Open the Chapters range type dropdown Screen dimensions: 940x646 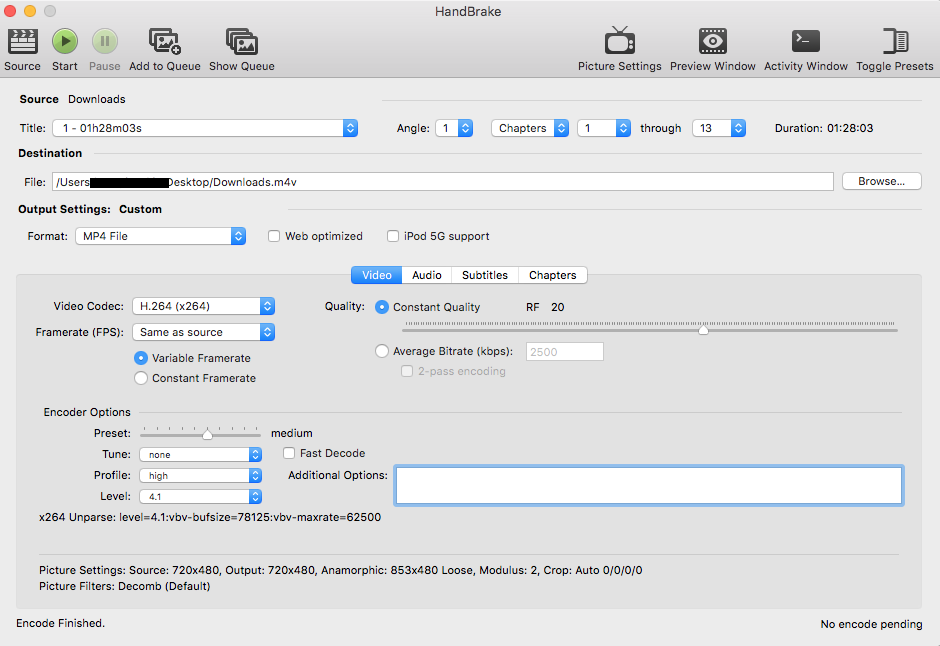pyautogui.click(x=530, y=128)
